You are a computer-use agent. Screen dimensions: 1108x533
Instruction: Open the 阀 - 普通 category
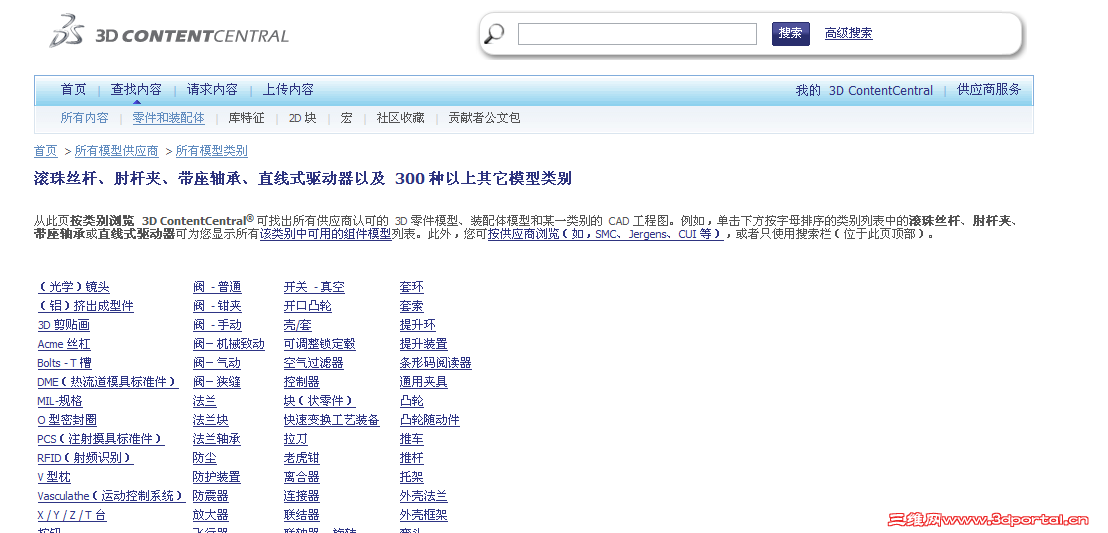217,287
